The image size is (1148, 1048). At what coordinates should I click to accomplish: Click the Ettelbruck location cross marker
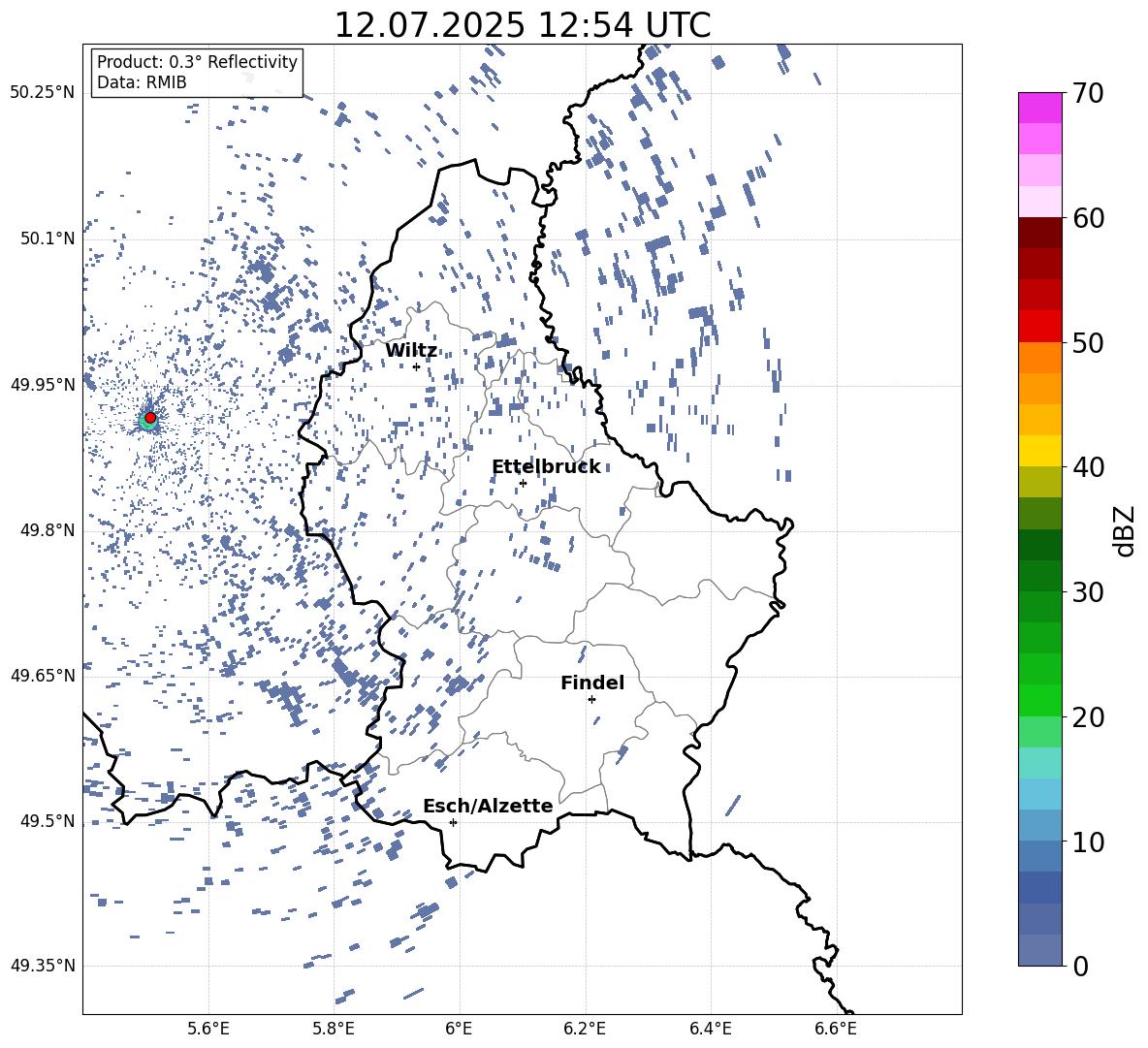click(523, 483)
